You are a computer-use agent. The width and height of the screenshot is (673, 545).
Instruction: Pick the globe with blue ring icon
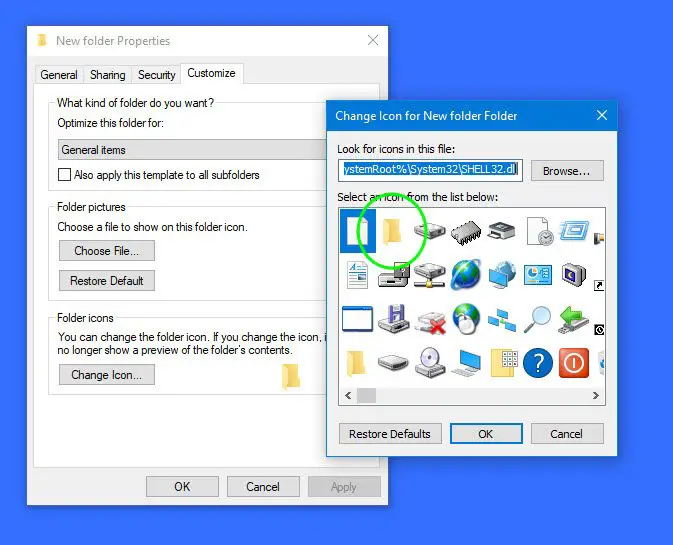click(x=466, y=275)
